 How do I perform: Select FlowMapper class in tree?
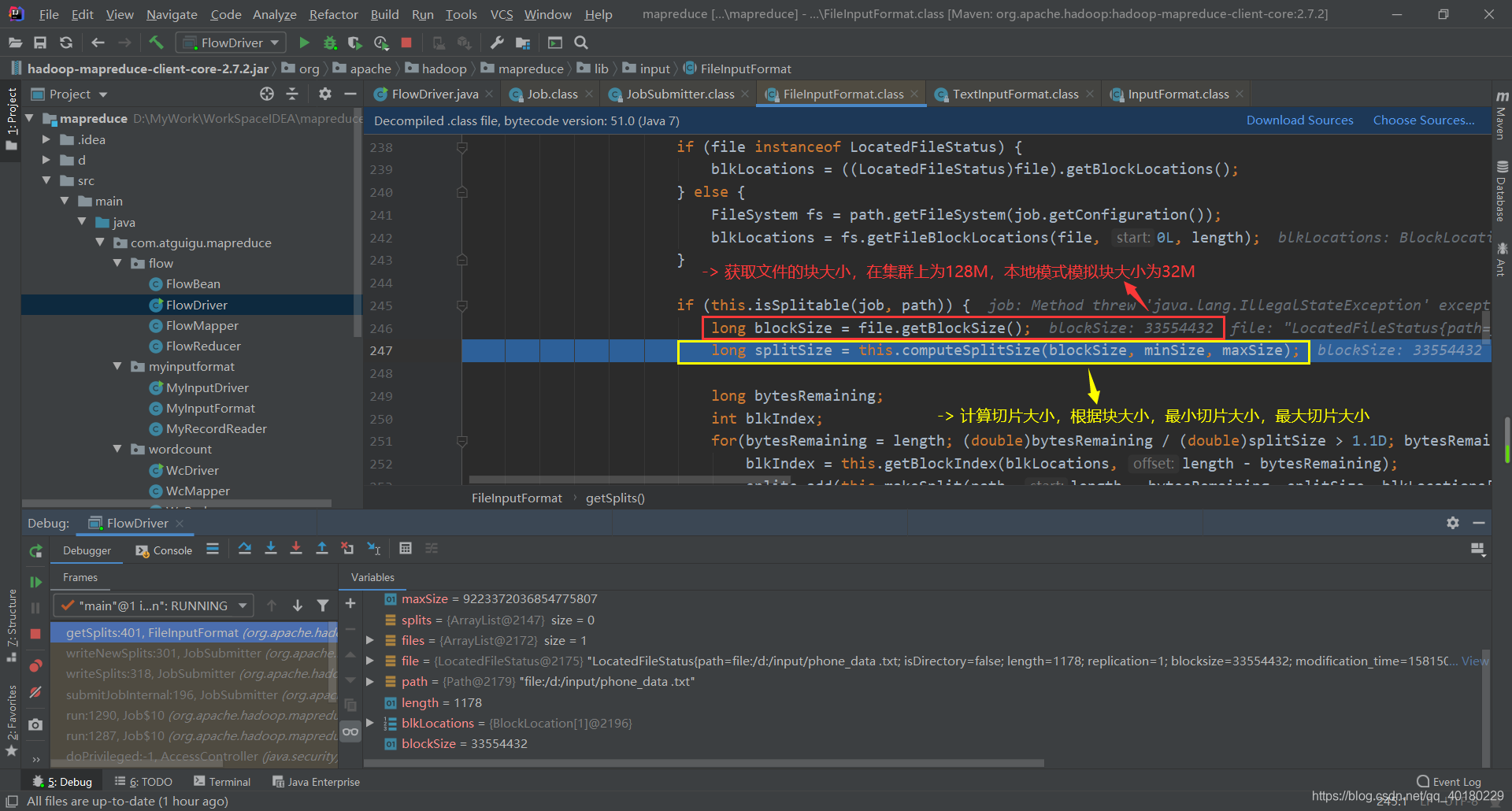[202, 325]
